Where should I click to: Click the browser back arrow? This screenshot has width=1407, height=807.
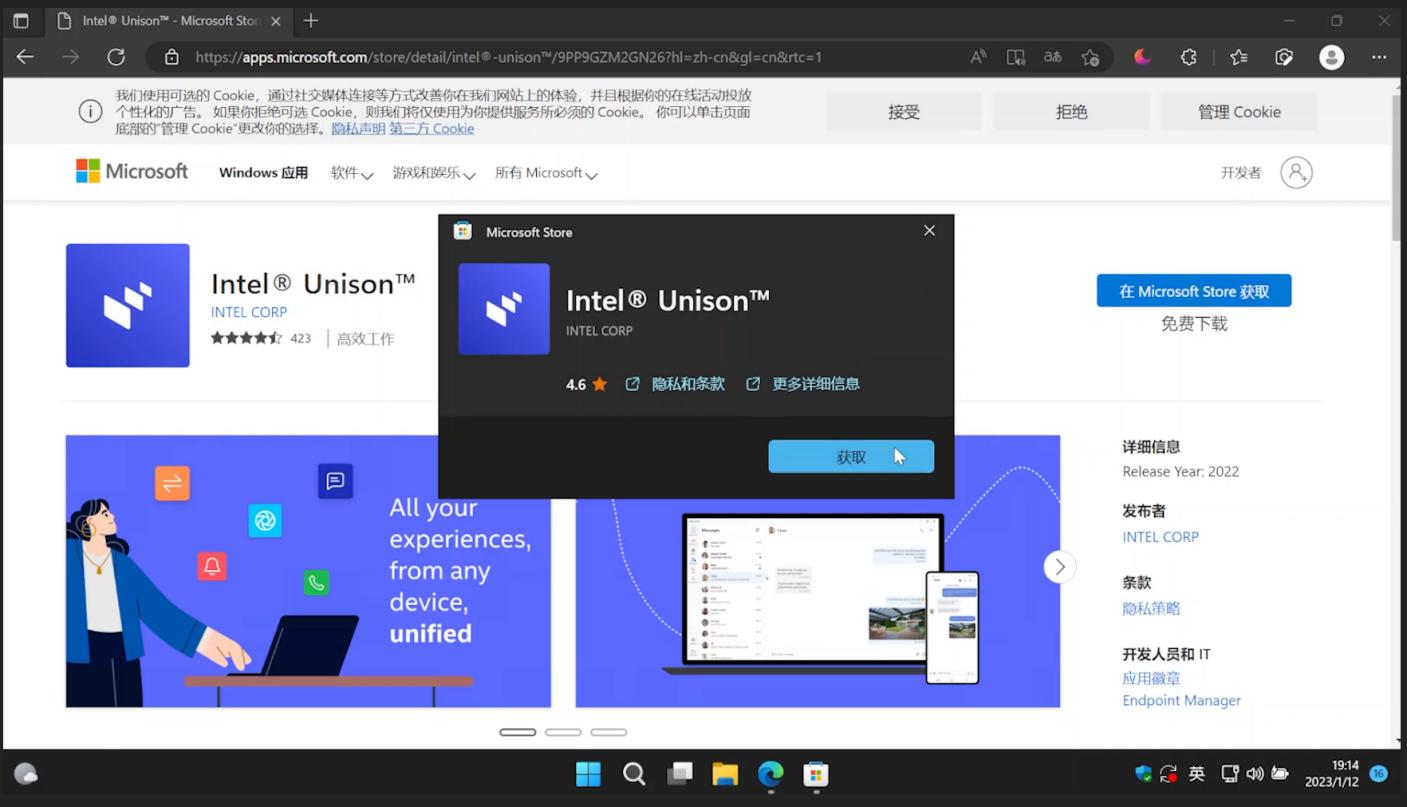coord(25,57)
